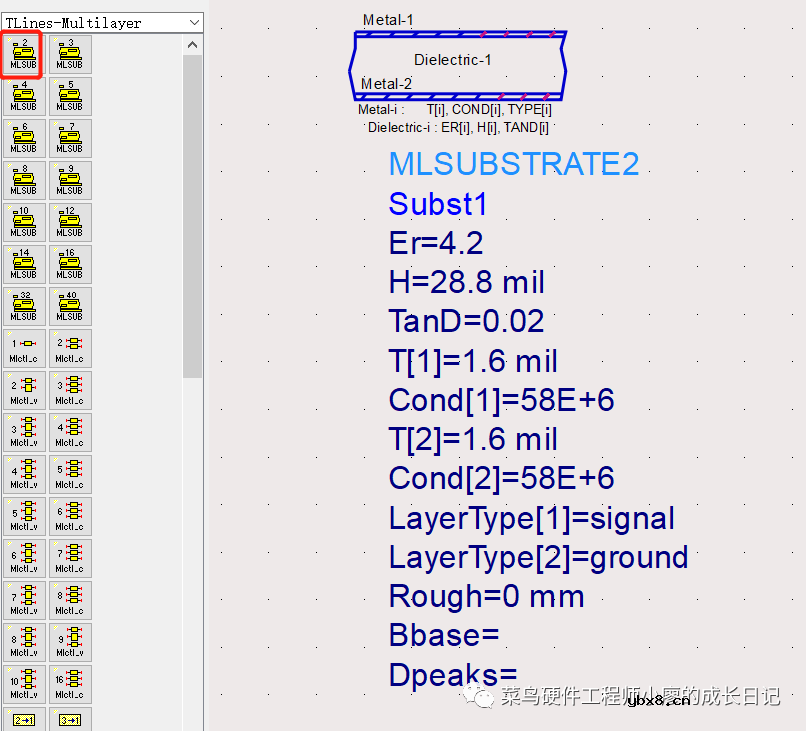
Task: Select the 16-line Mlctl_c component
Action: tap(69, 684)
